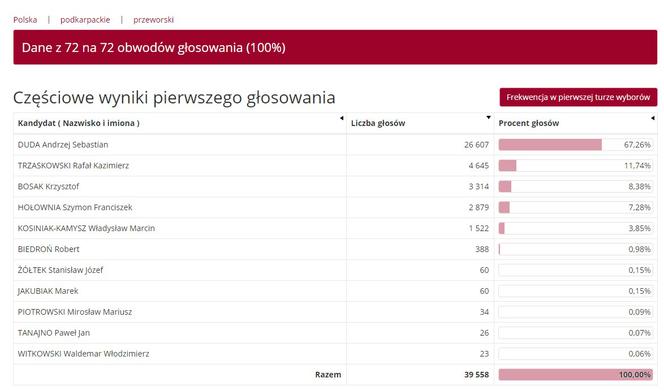This screenshot has width=664, height=391.
Task: Click the 67,26% progress bar for DUDA
Action: coord(575,145)
